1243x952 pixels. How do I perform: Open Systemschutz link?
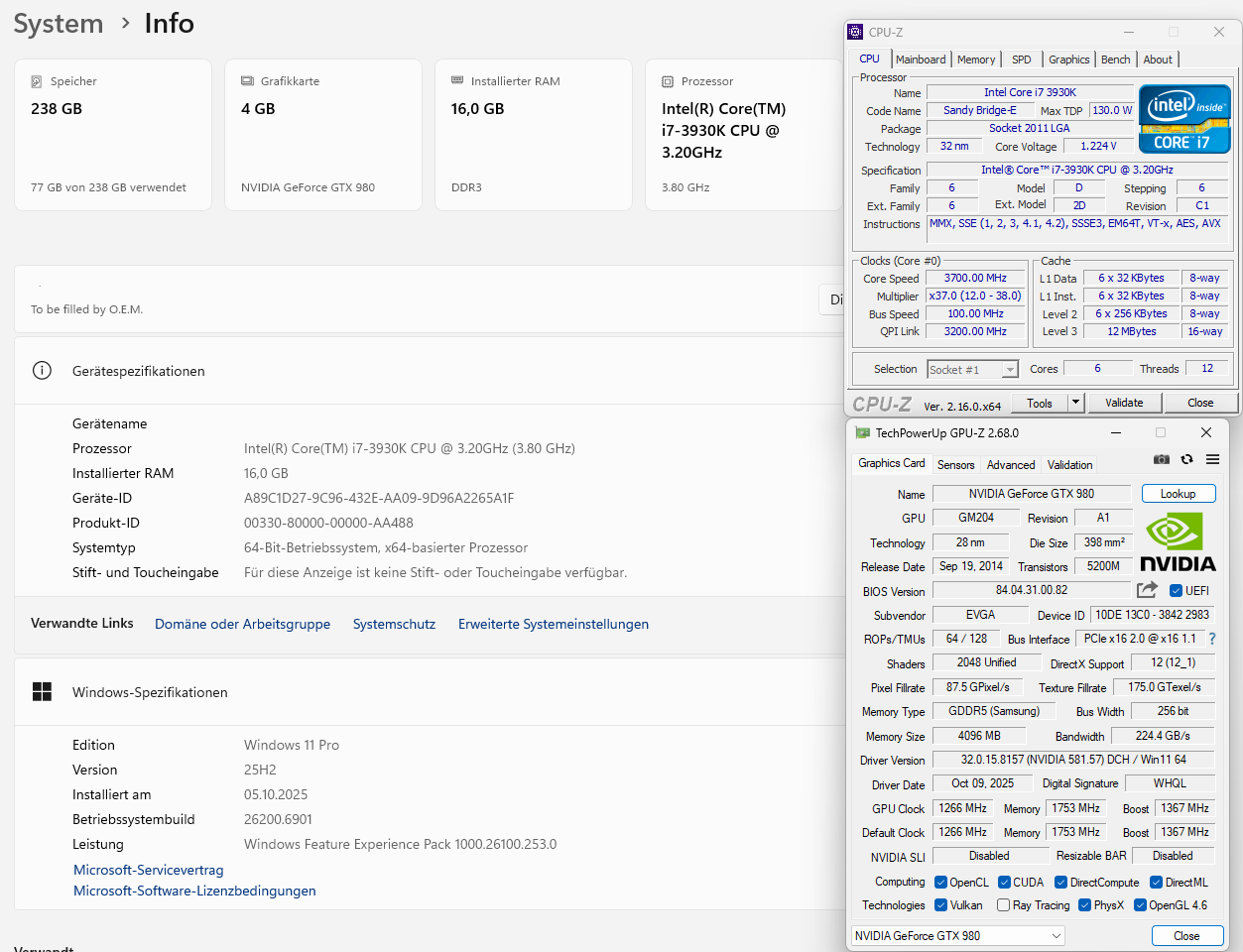pos(395,624)
